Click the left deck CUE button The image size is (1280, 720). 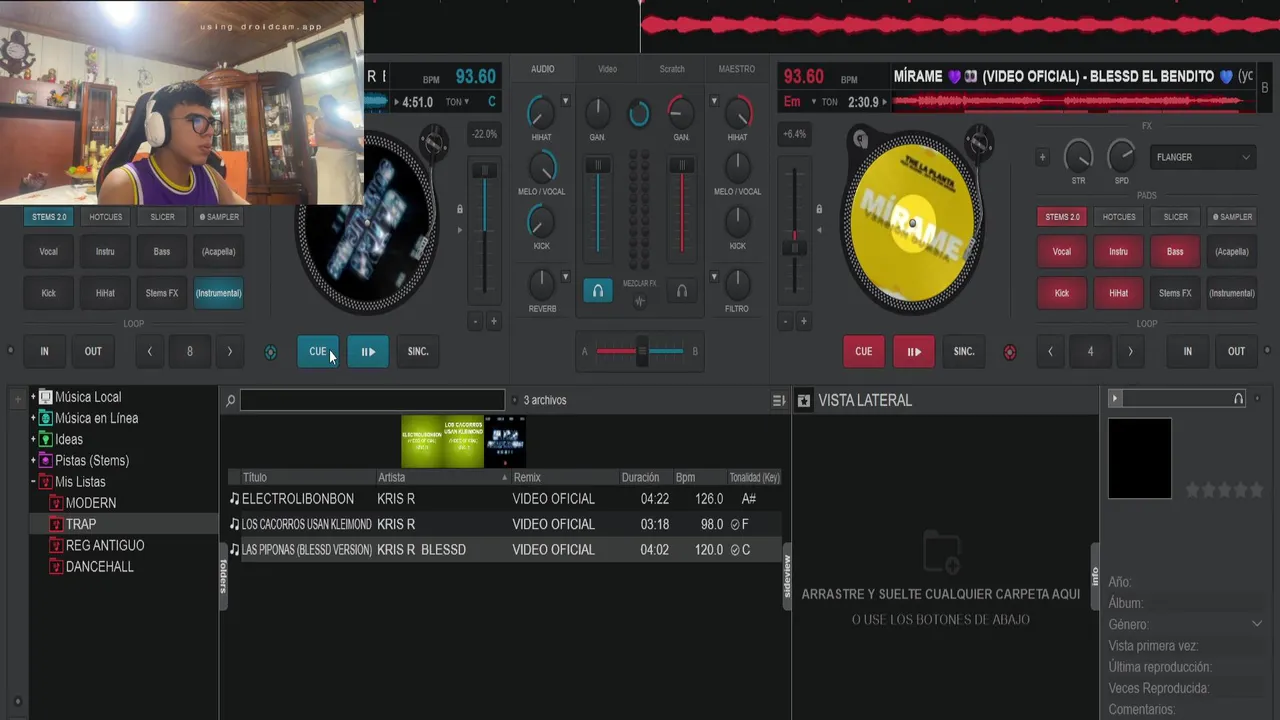click(318, 351)
